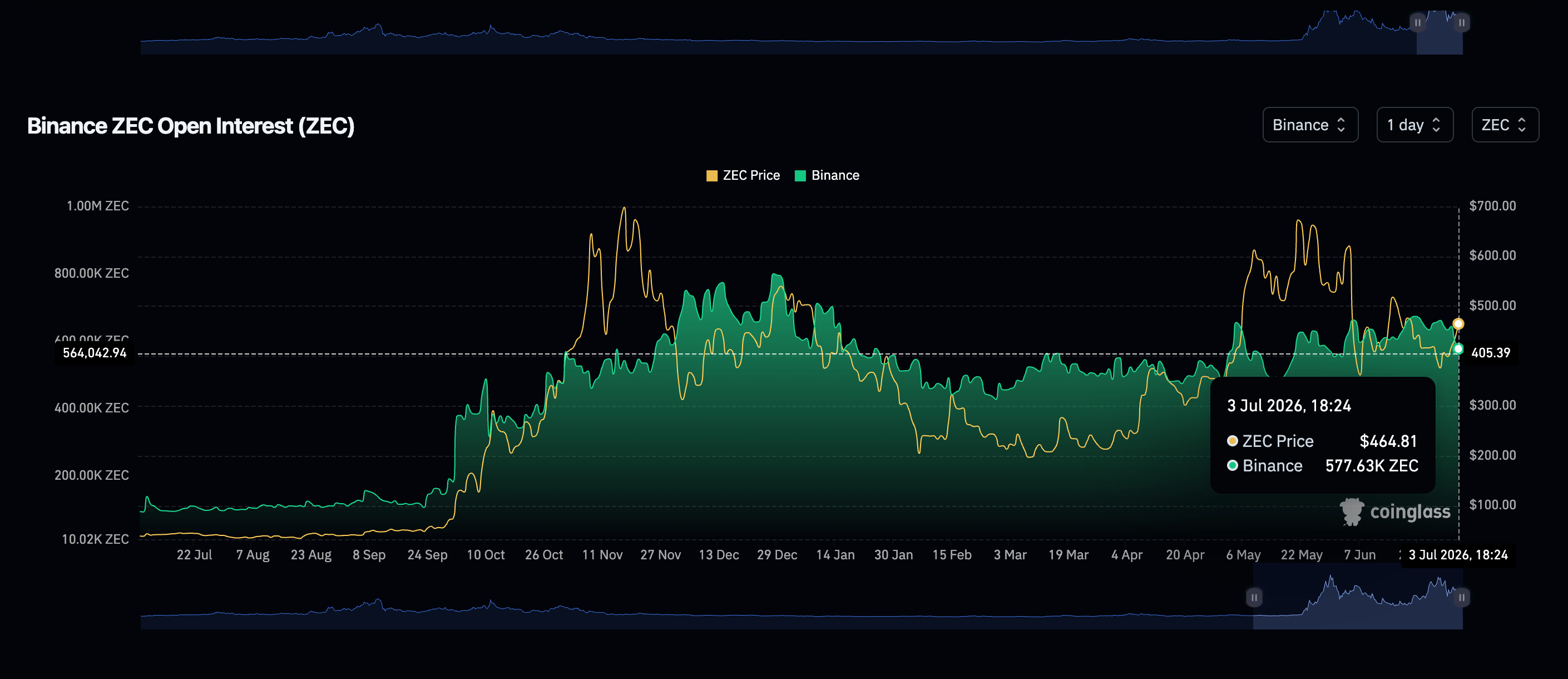Click the $700.00 price axis label
This screenshot has height=679, width=1568.
point(1492,206)
